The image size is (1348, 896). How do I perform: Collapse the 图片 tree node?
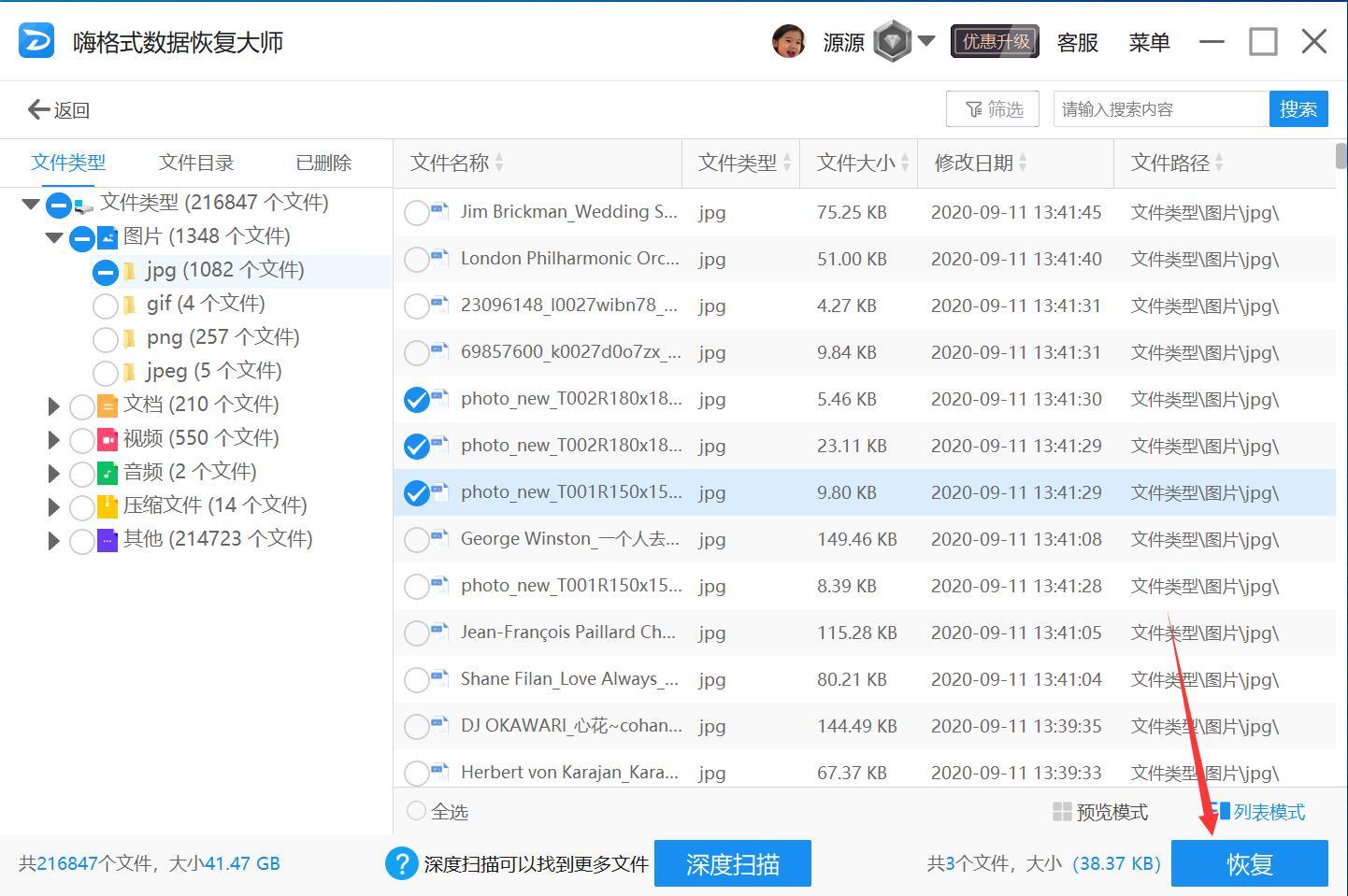(x=54, y=237)
